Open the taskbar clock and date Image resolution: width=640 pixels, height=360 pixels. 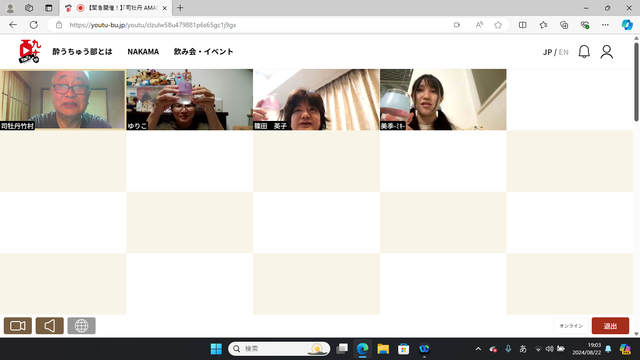587,349
